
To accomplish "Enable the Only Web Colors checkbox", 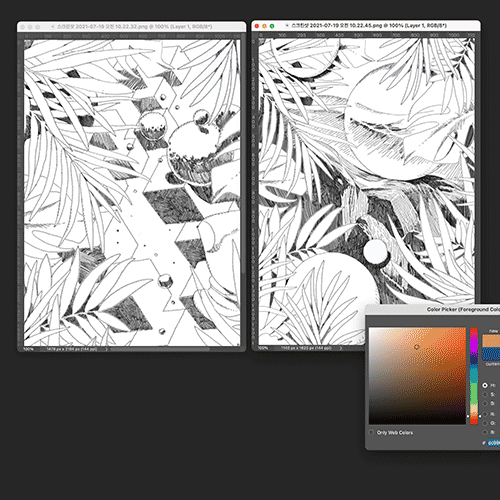I will 371,433.
